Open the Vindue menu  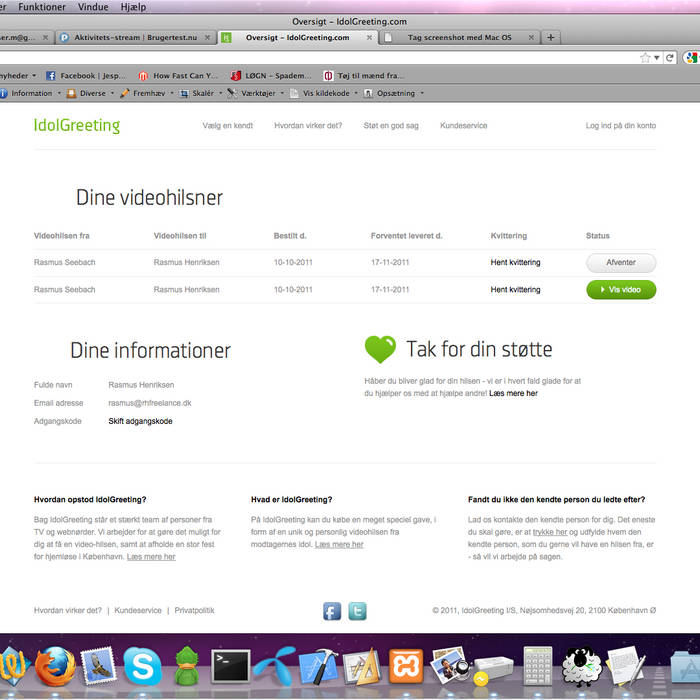pyautogui.click(x=93, y=7)
